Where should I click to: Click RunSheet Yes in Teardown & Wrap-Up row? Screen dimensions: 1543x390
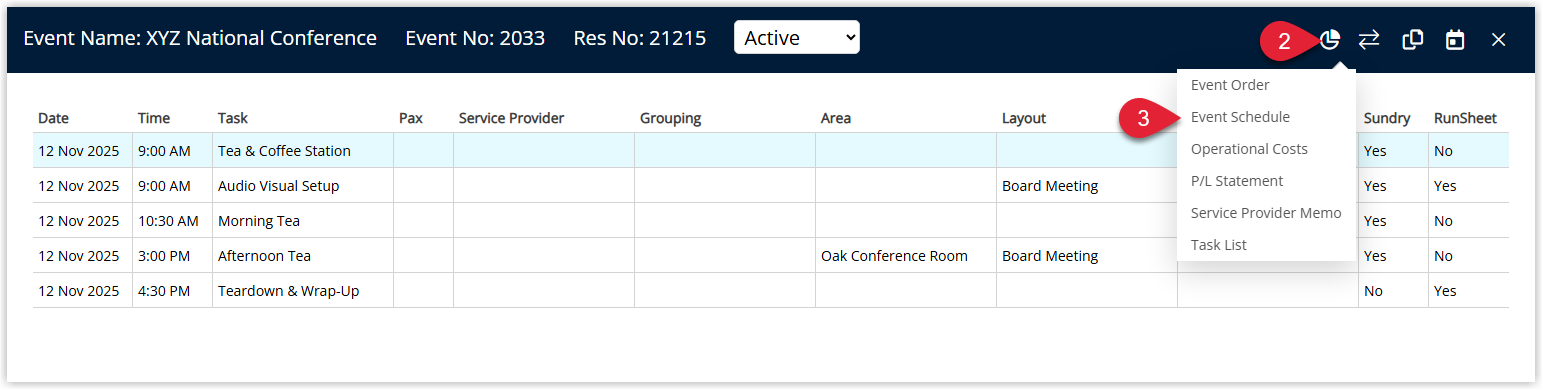pyautogui.click(x=1445, y=291)
